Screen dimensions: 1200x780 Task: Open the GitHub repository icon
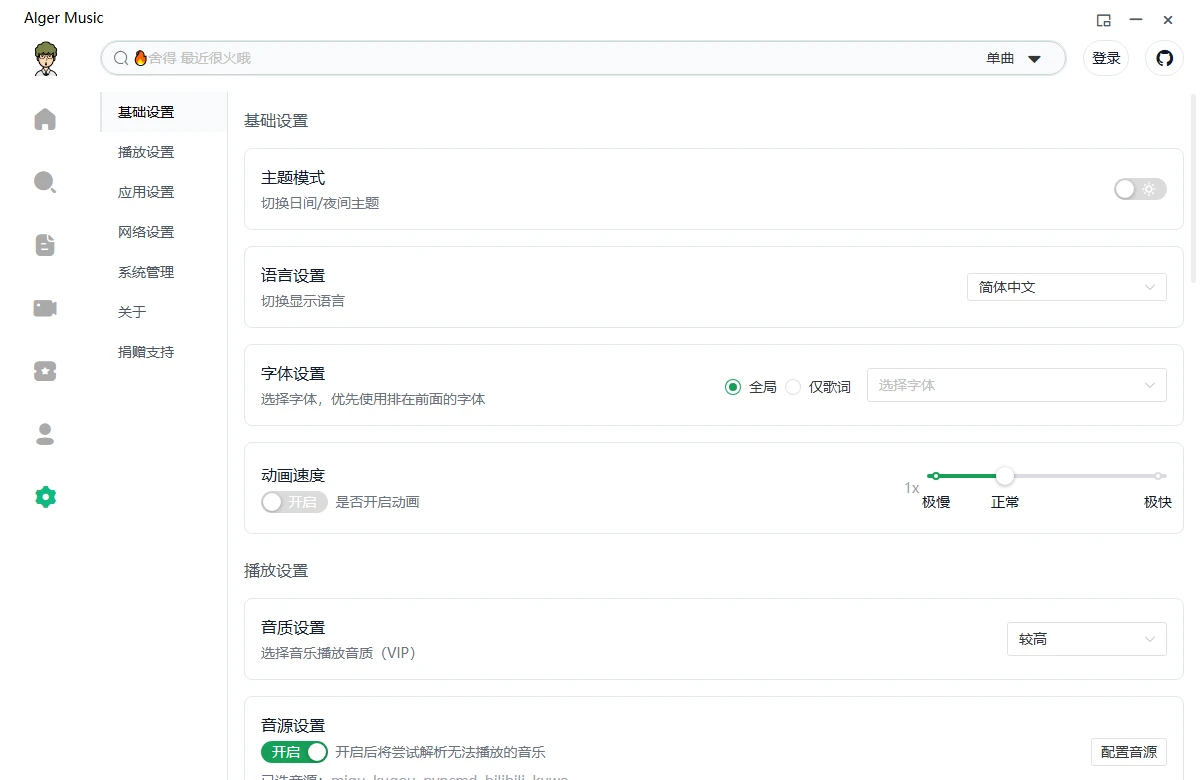click(x=1164, y=58)
